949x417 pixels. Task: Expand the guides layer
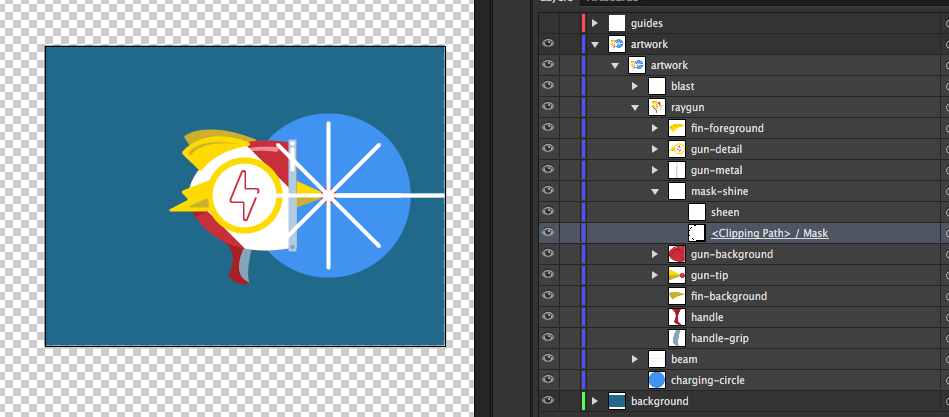tap(595, 23)
